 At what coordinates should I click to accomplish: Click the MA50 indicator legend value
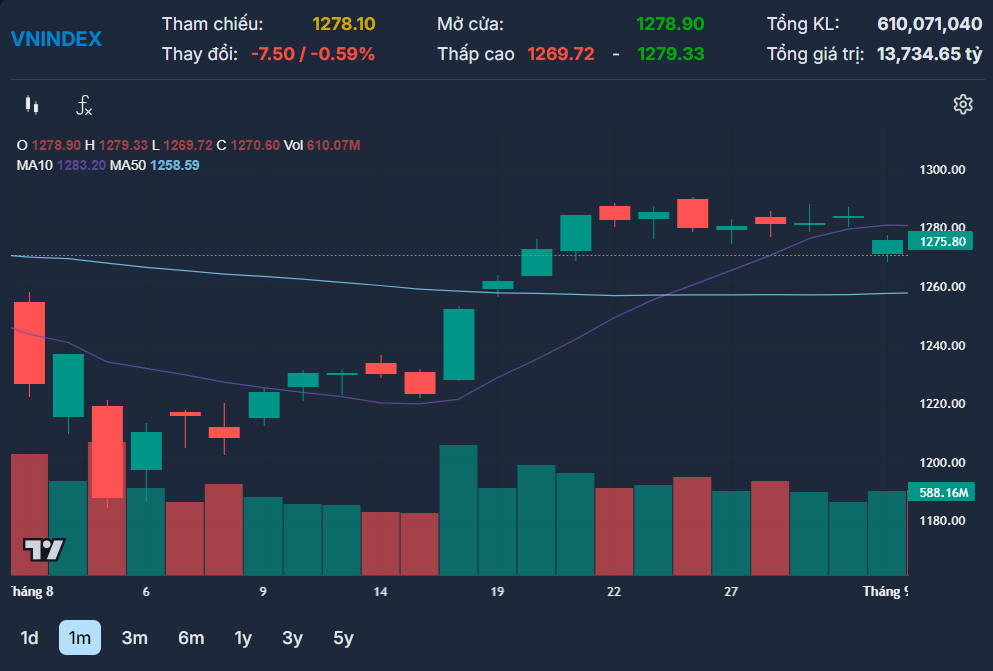(x=175, y=165)
